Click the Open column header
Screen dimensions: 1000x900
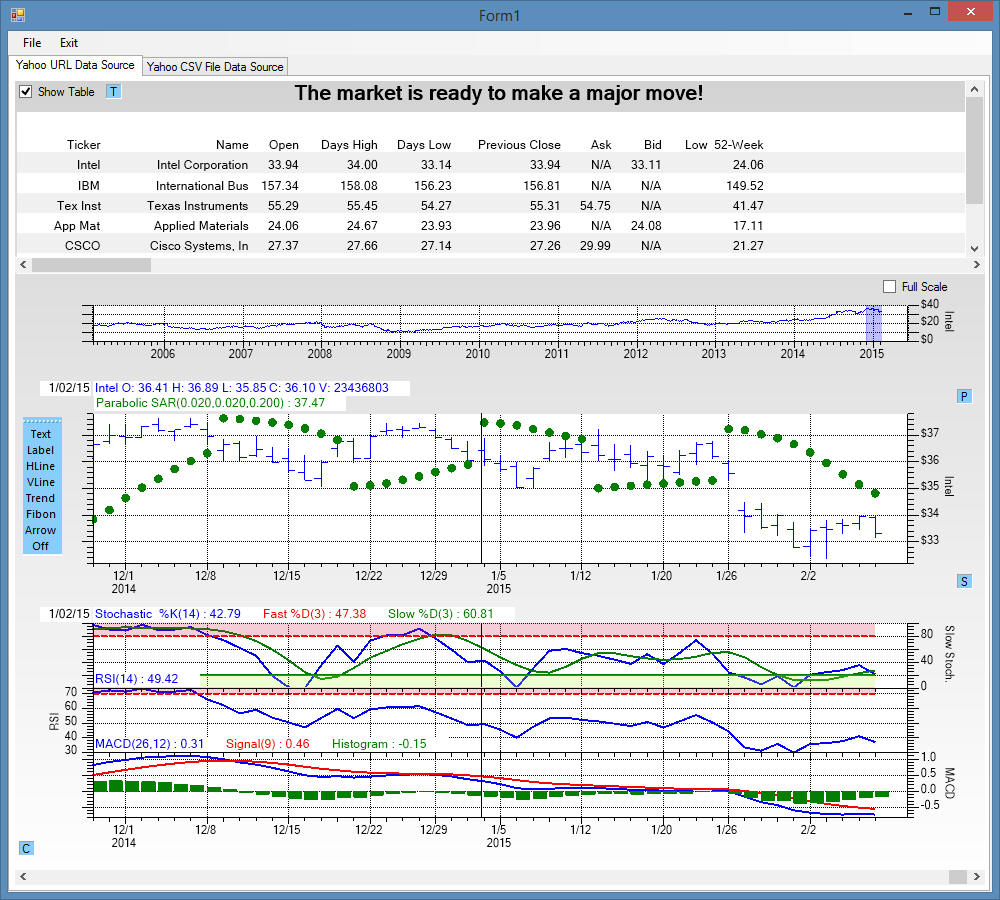pos(284,145)
